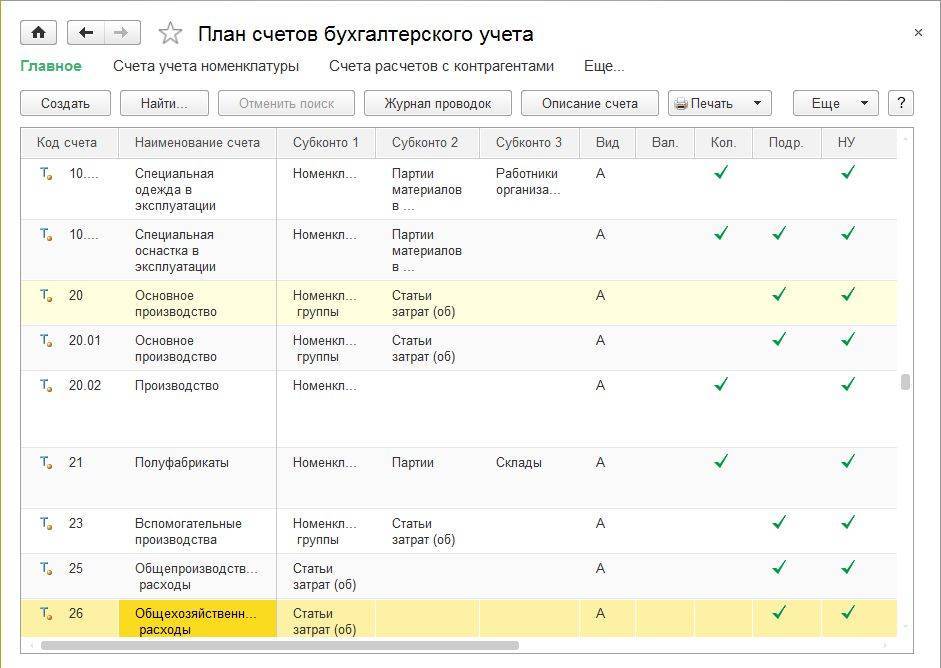Open the Печать dropdown menu

click(719, 103)
